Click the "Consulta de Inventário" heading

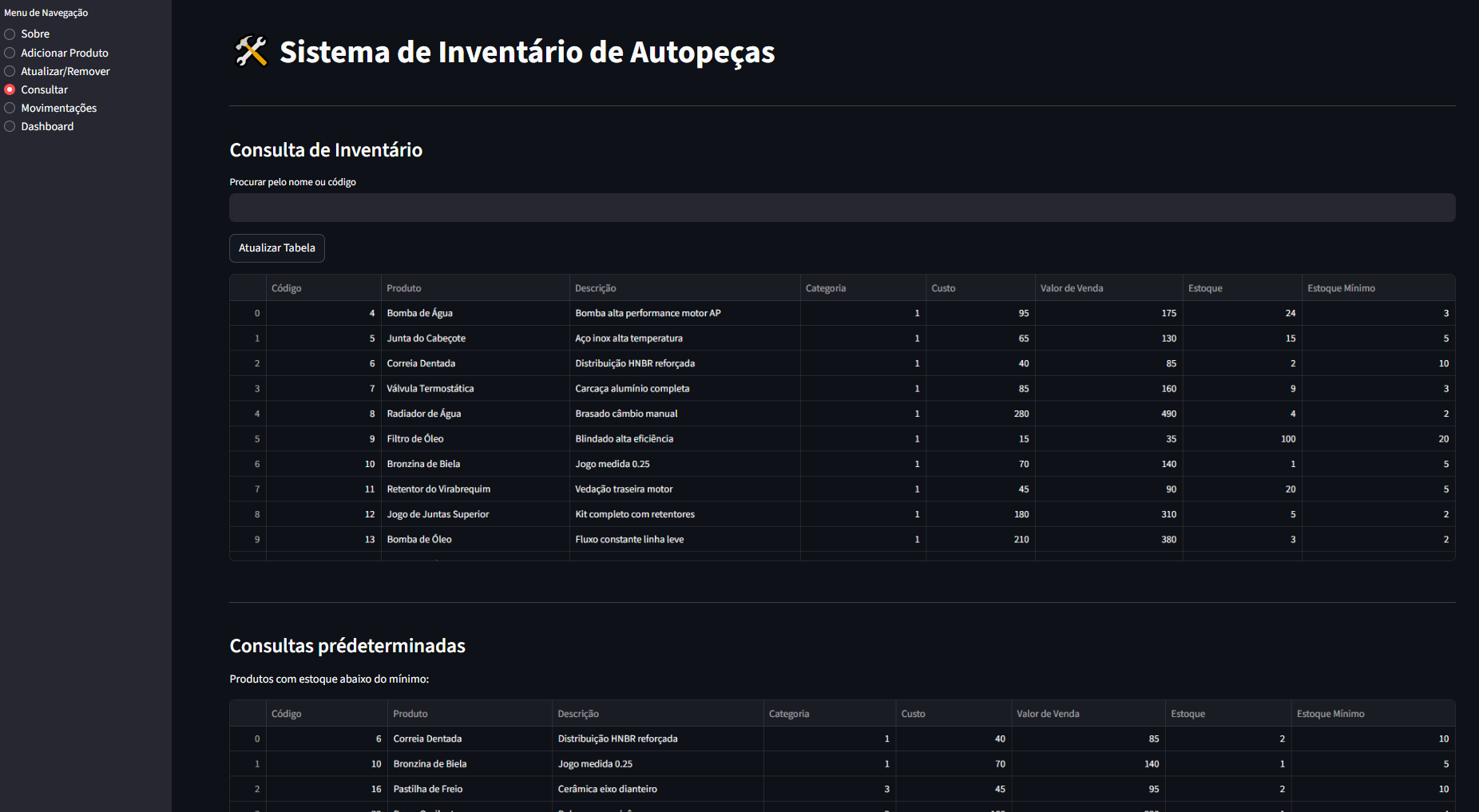326,150
